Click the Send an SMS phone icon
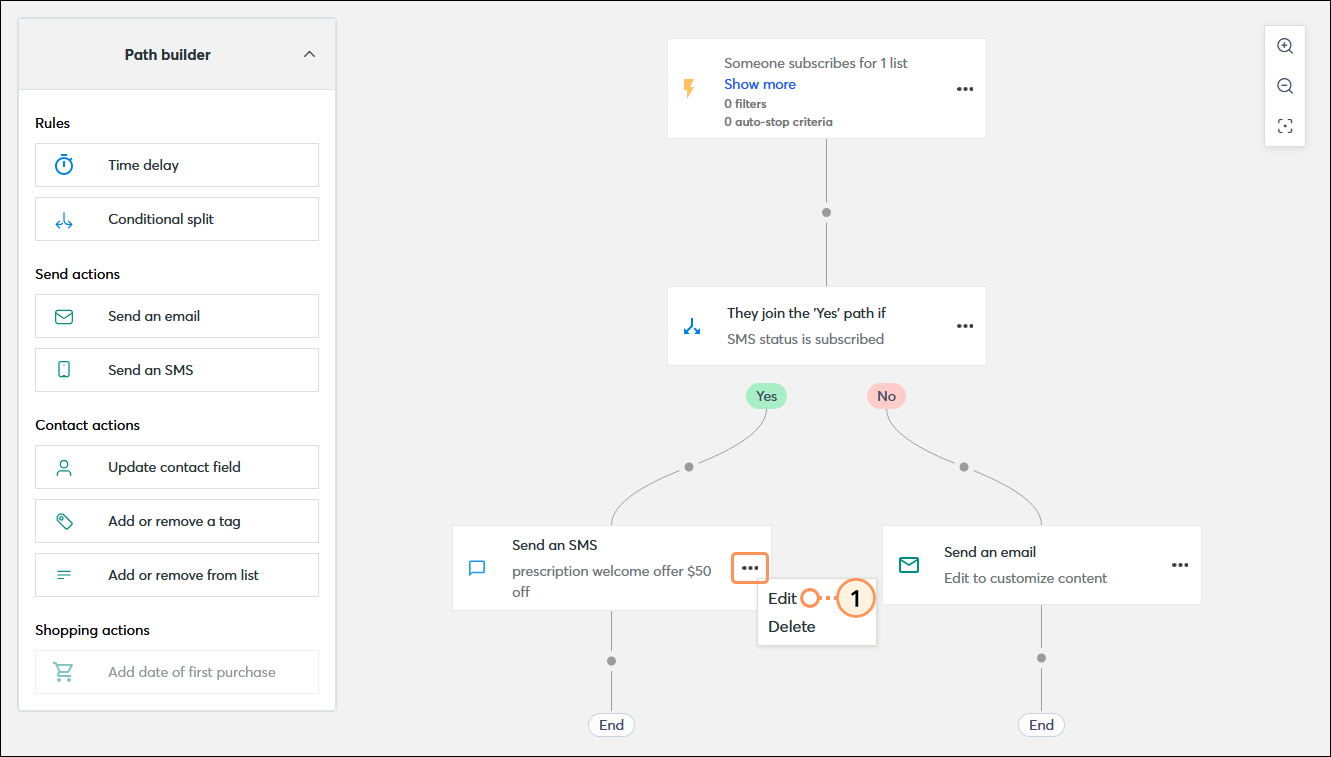1331x757 pixels. (x=63, y=369)
